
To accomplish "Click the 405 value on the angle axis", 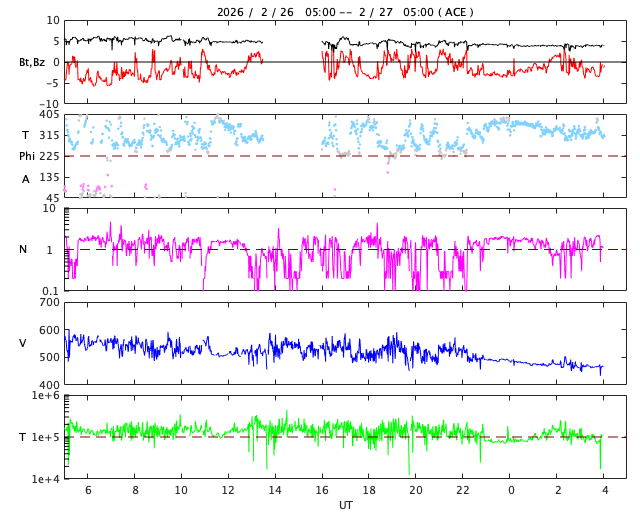I will (48, 115).
